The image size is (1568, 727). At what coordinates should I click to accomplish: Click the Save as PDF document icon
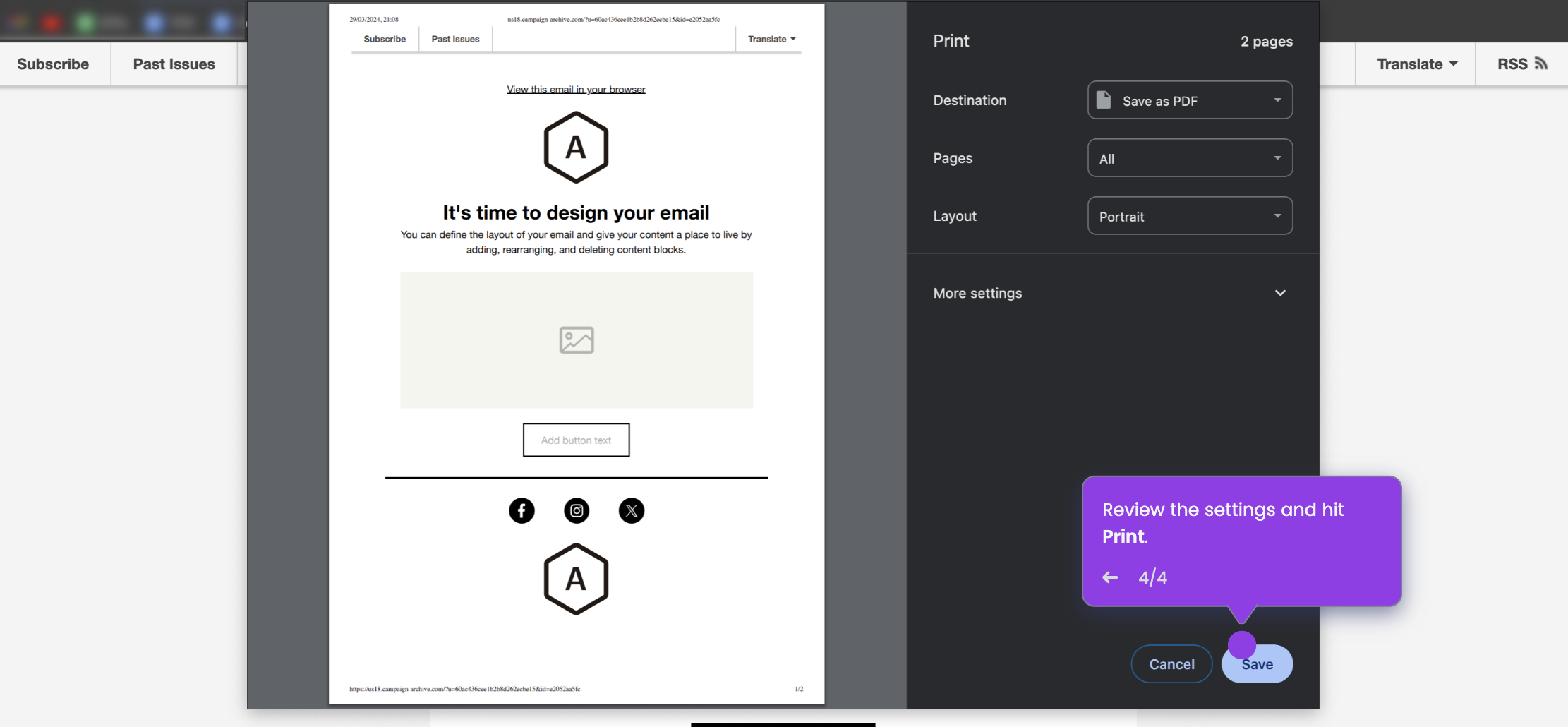(1104, 100)
